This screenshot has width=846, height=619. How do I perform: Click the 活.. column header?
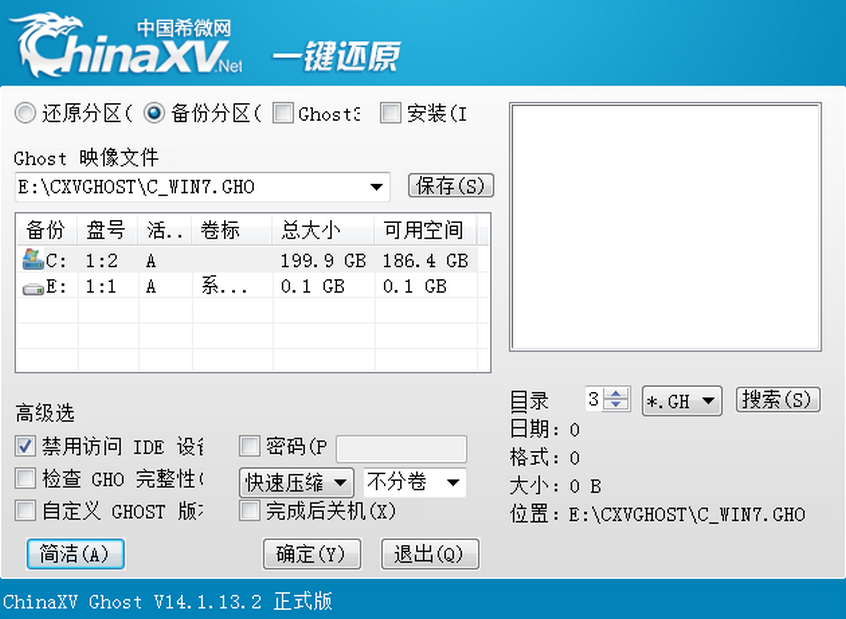[165, 230]
